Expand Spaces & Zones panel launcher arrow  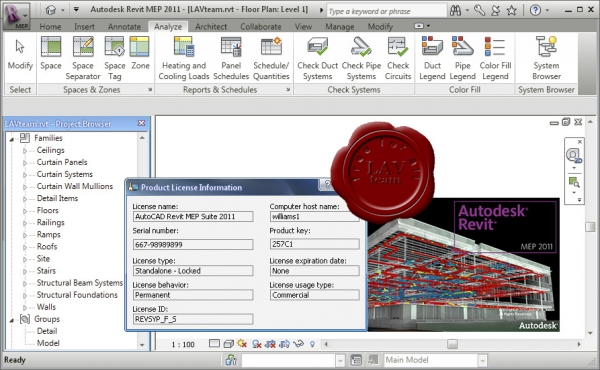point(150,90)
